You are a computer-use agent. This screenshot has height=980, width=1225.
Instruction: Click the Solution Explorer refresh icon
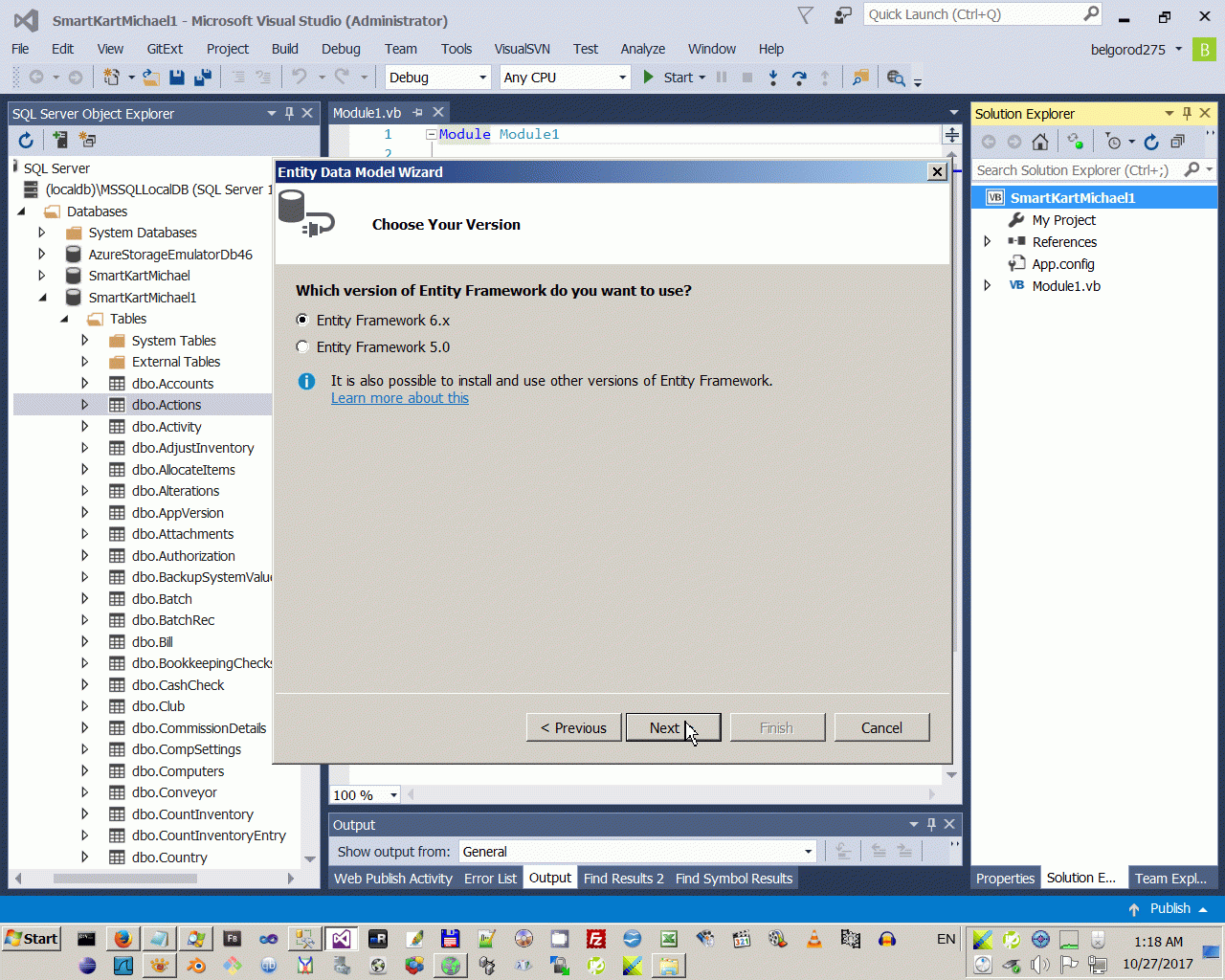coord(1151,142)
